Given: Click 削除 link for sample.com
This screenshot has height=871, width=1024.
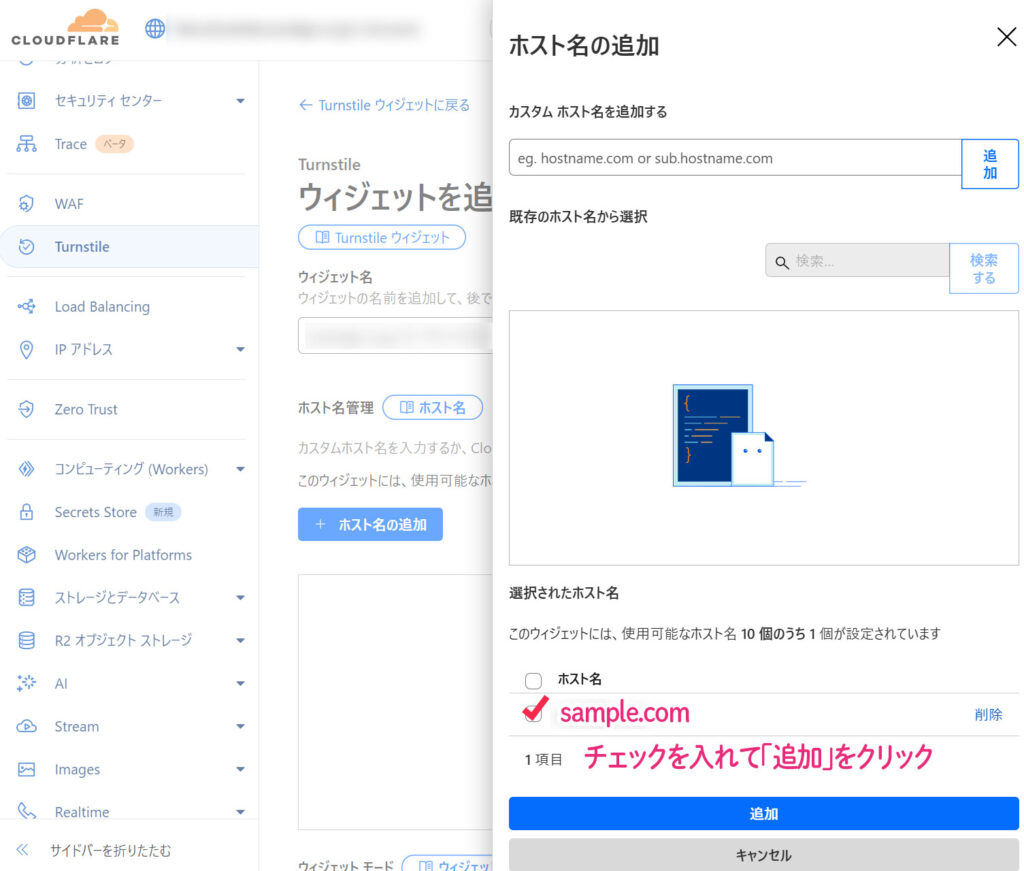Looking at the screenshot, I should pos(988,715).
